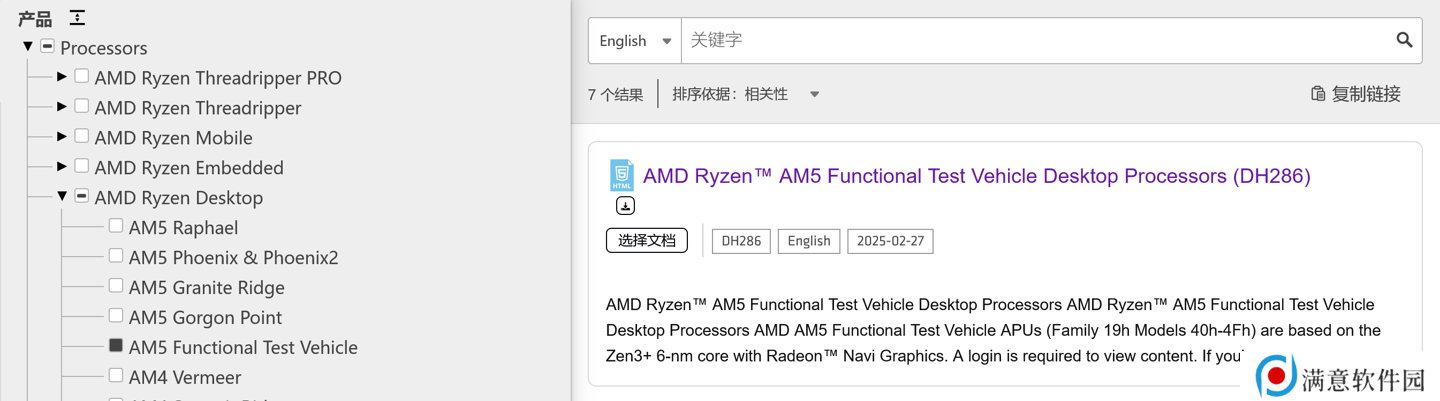1440x401 pixels.
Task: Select AM5 Functional Test Vehicle label
Action: pyautogui.click(x=243, y=348)
